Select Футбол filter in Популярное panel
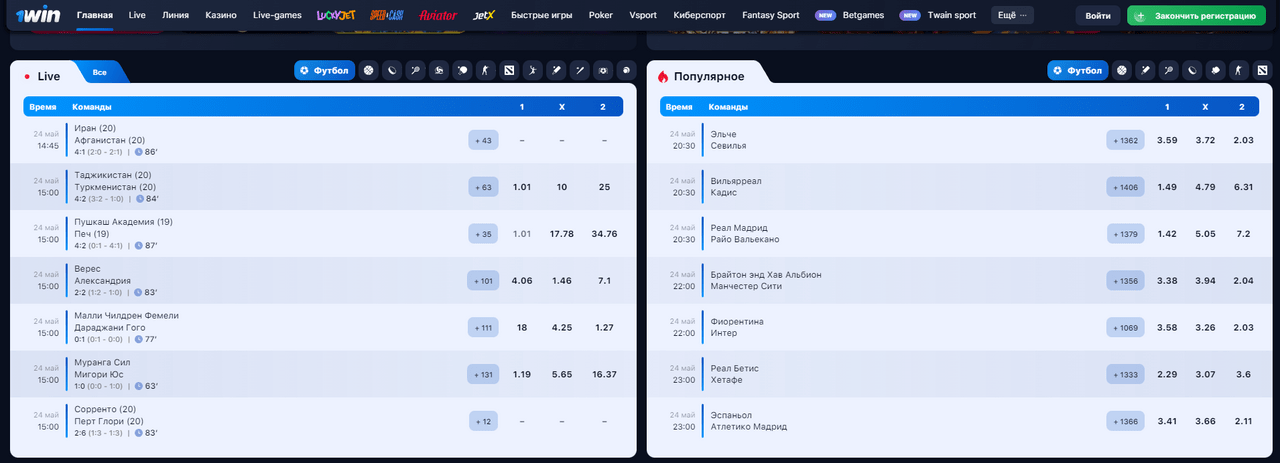Screen dimensions: 1280x463 click(x=1077, y=71)
